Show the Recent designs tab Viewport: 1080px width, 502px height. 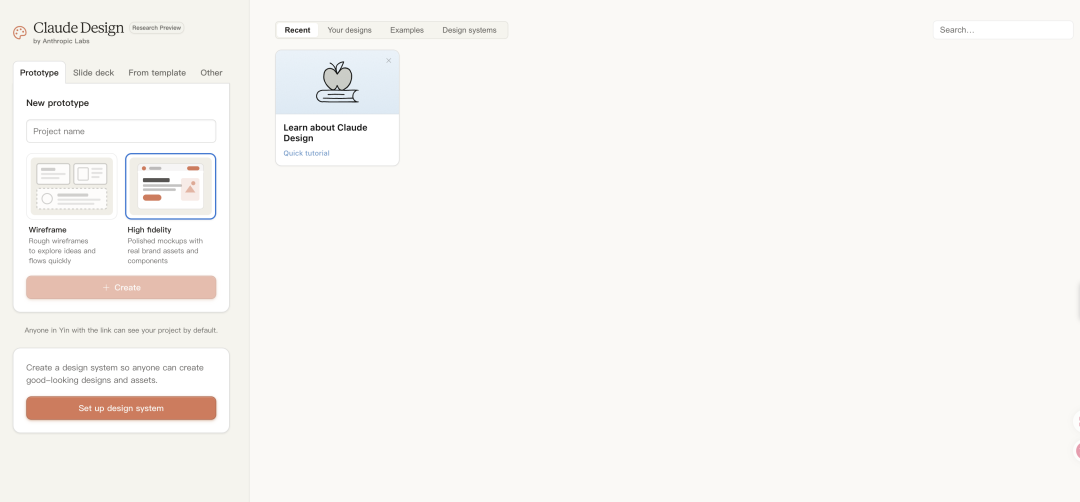pos(298,30)
